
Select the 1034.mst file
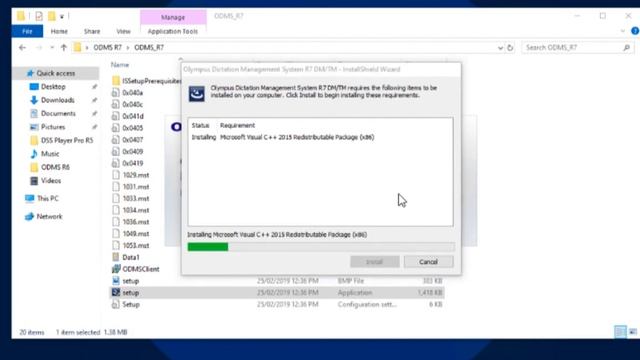coord(136,210)
